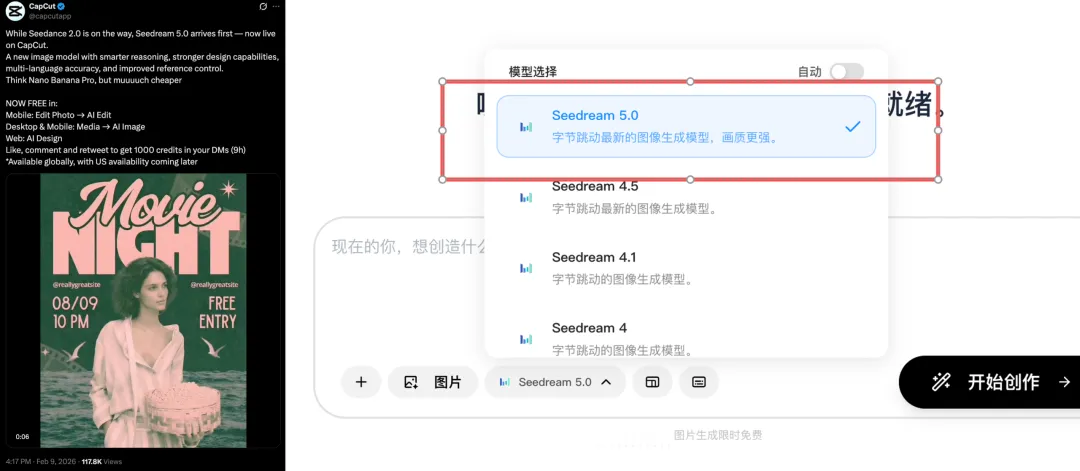Click the Movie Night video thumbnail
Screen dimensions: 1080x471
[143, 311]
